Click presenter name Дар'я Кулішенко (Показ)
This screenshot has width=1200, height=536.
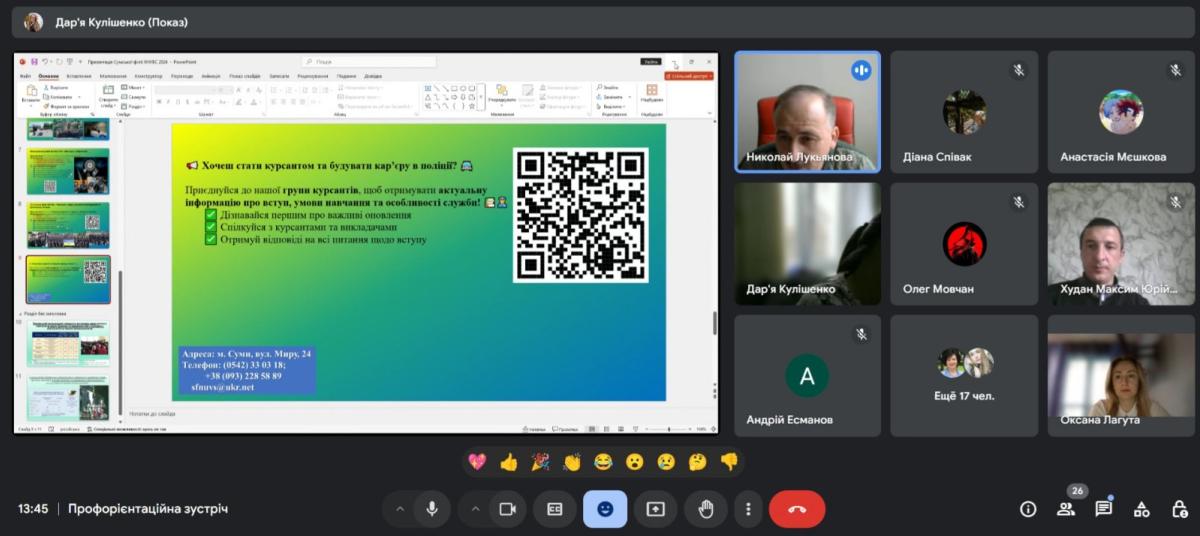121,22
